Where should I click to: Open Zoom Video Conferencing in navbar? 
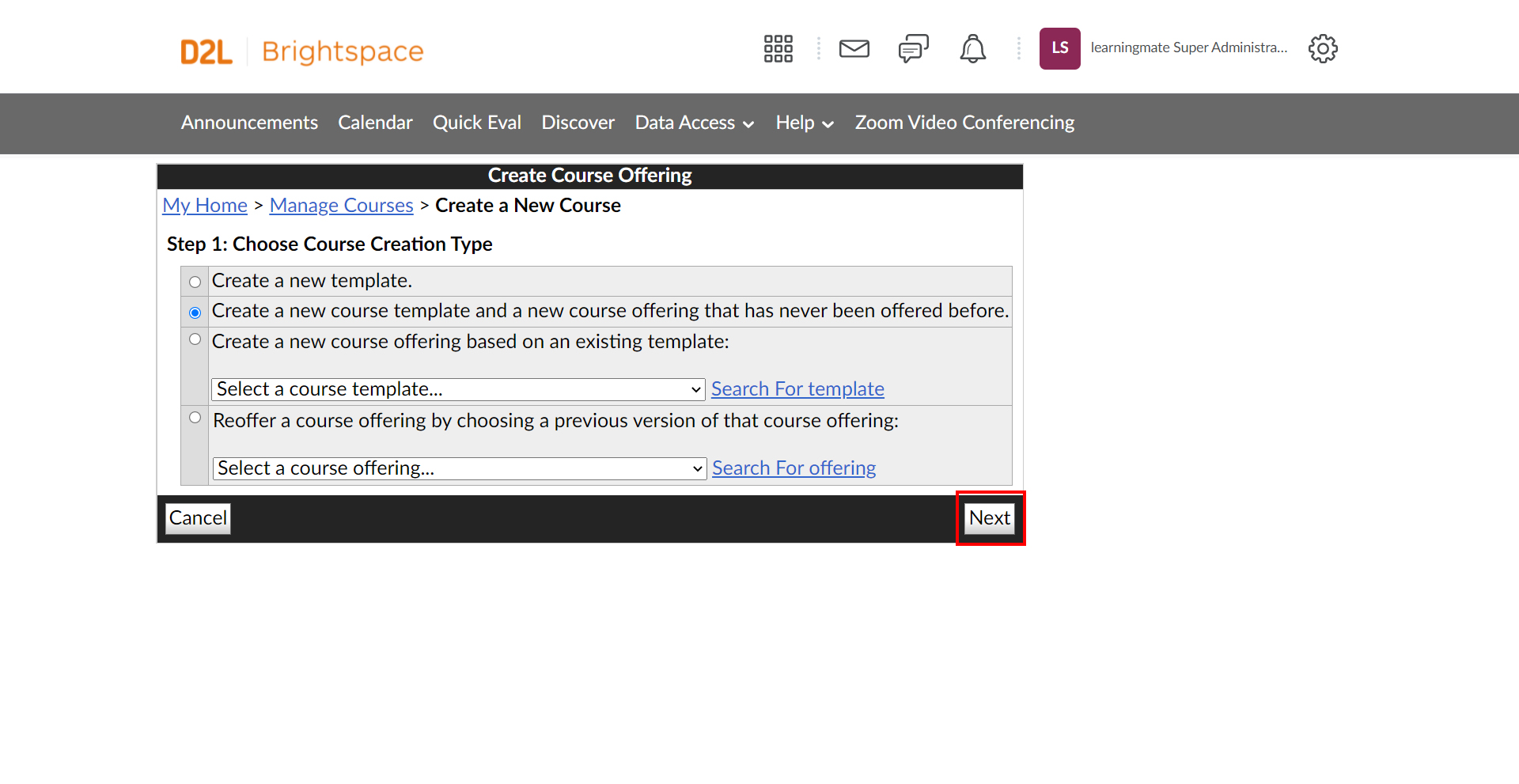tap(964, 123)
